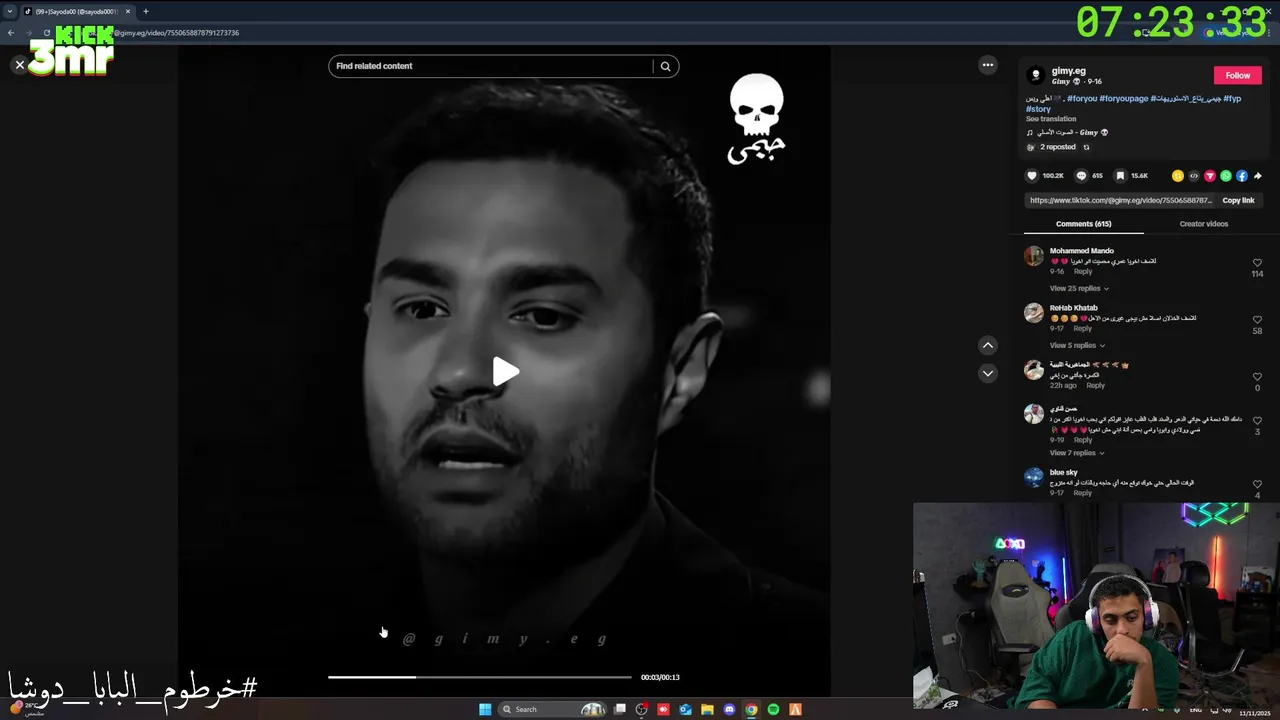This screenshot has width=1280, height=720.
Task: Open blue sky username
Action: pyautogui.click(x=1064, y=472)
